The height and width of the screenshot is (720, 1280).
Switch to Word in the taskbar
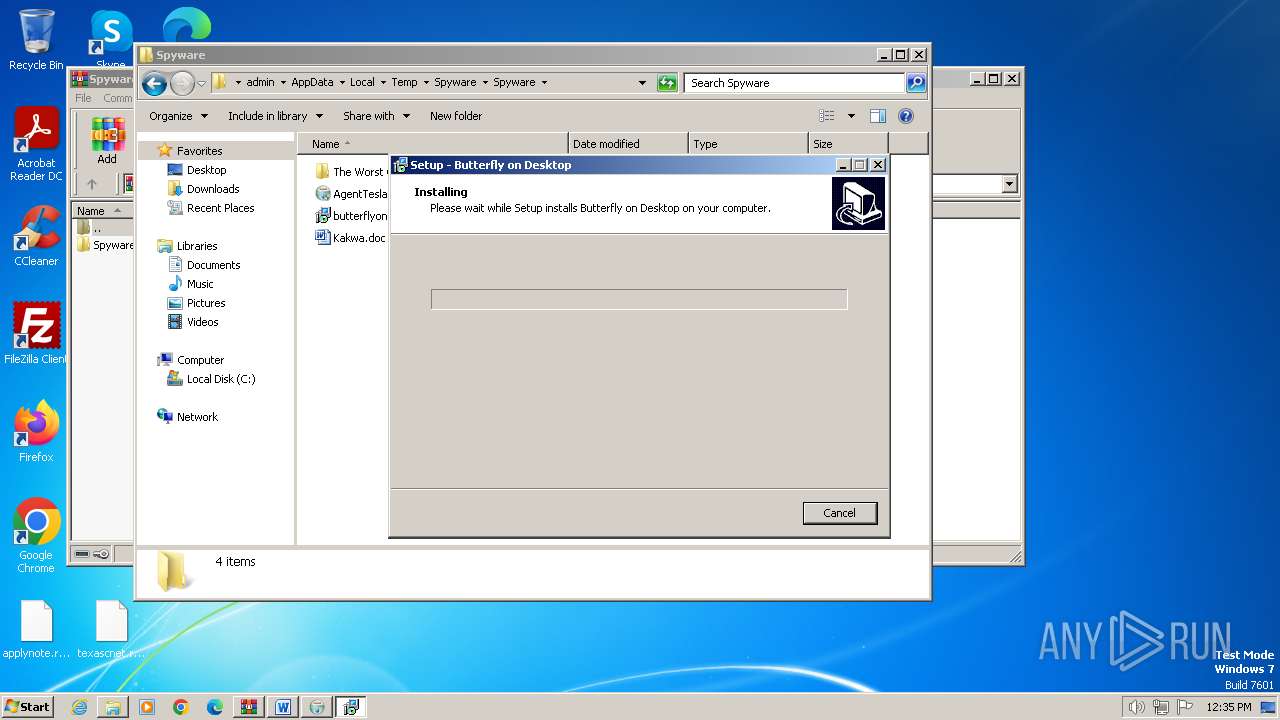[x=283, y=707]
